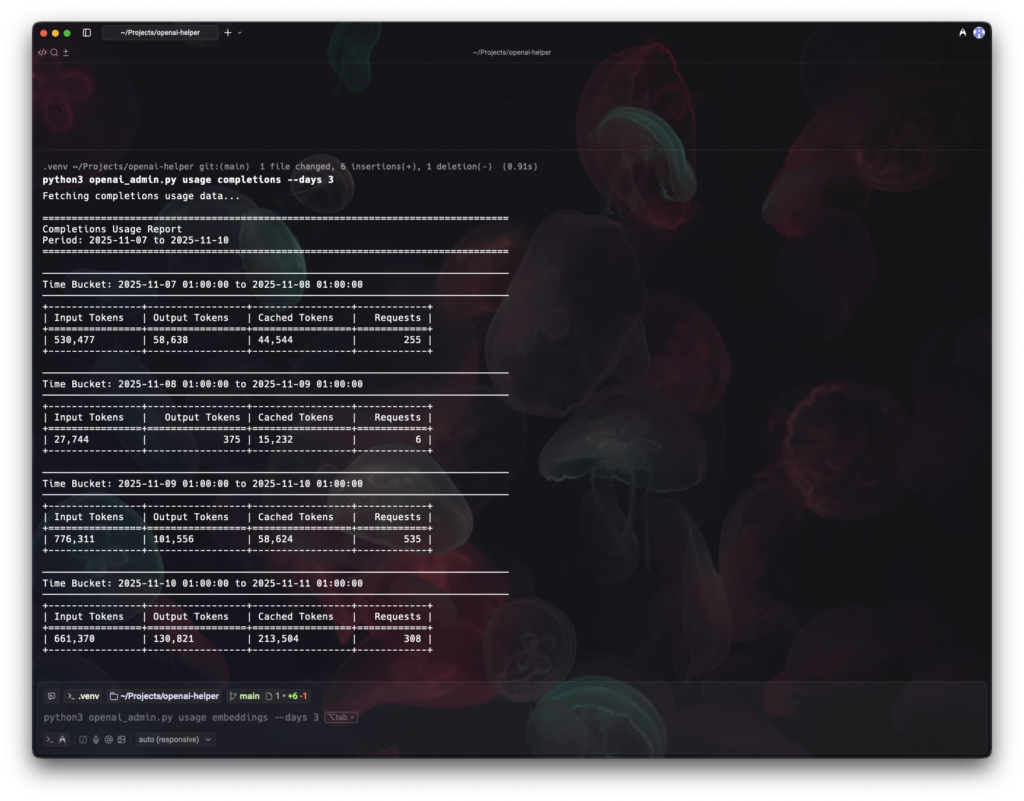Open the auto (responsive) model dropdown
Screen dimensions: 1024x801
tap(175, 740)
